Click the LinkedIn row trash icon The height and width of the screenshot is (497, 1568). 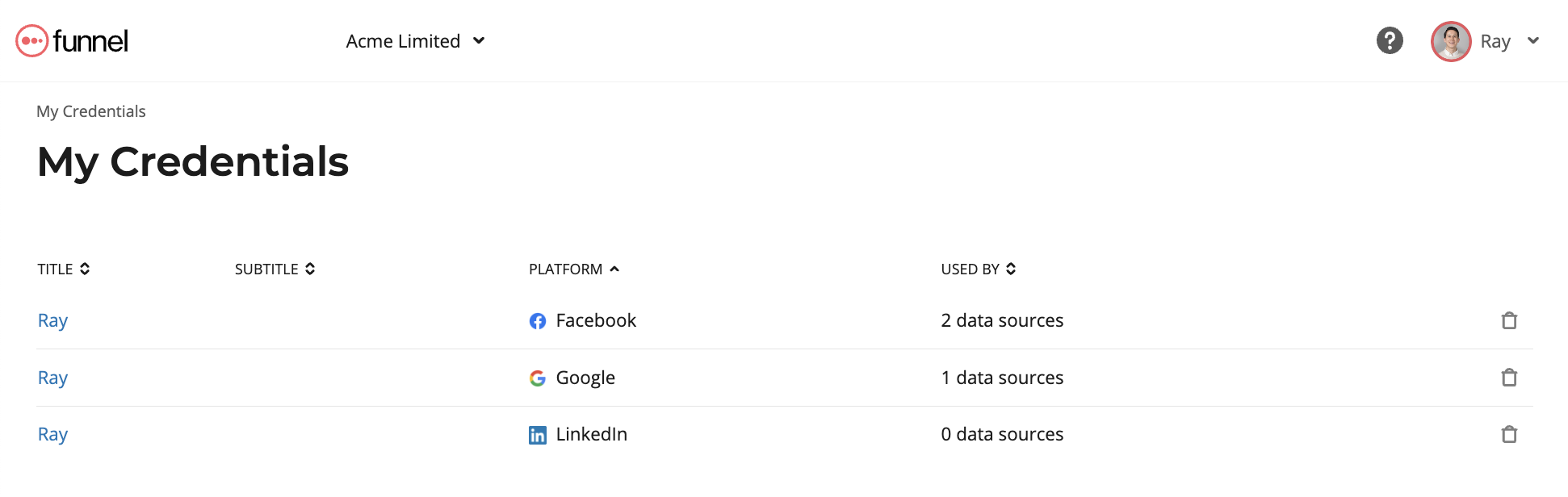tap(1509, 435)
